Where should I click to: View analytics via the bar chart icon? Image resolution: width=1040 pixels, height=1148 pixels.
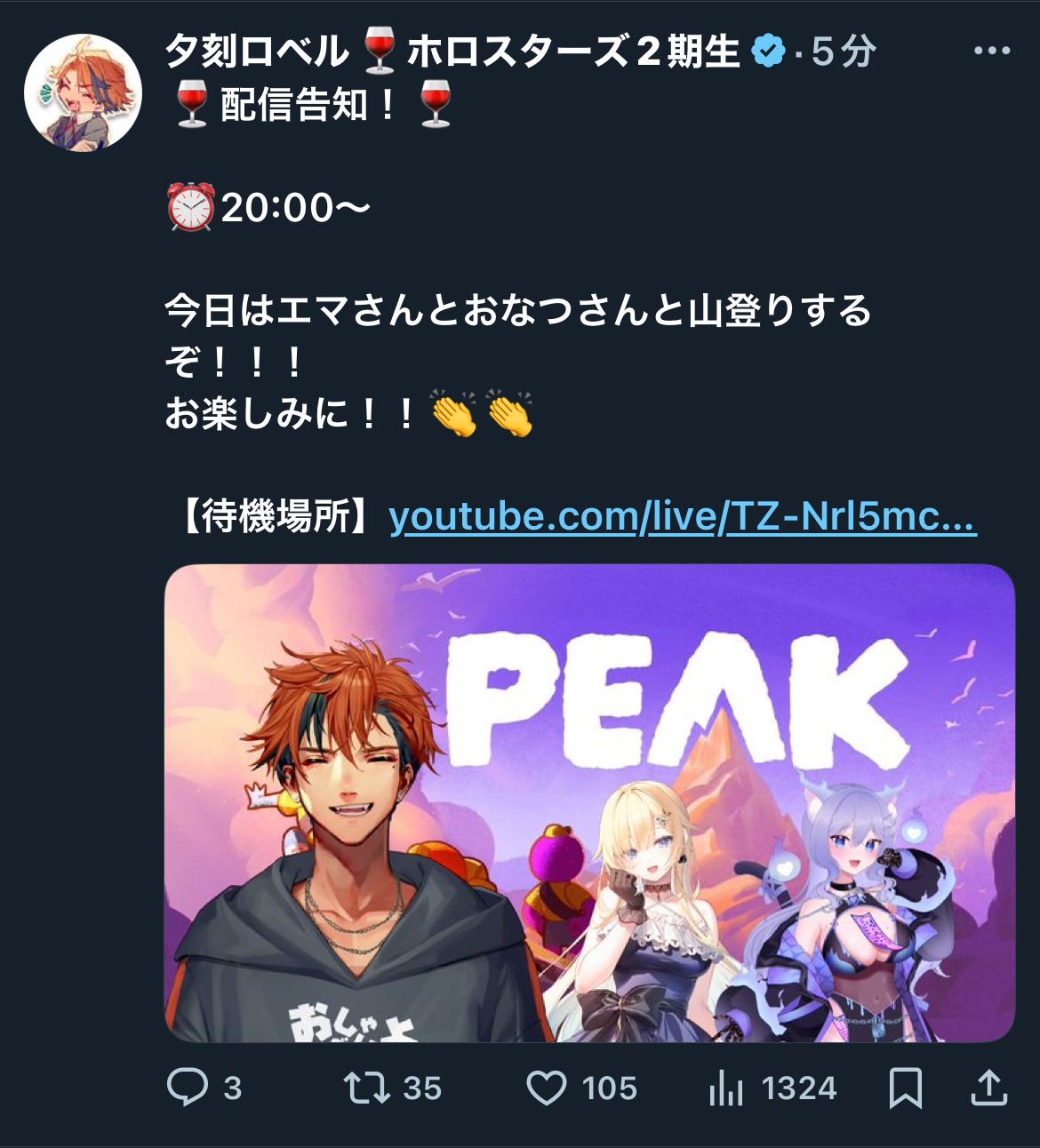pyautogui.click(x=726, y=1088)
